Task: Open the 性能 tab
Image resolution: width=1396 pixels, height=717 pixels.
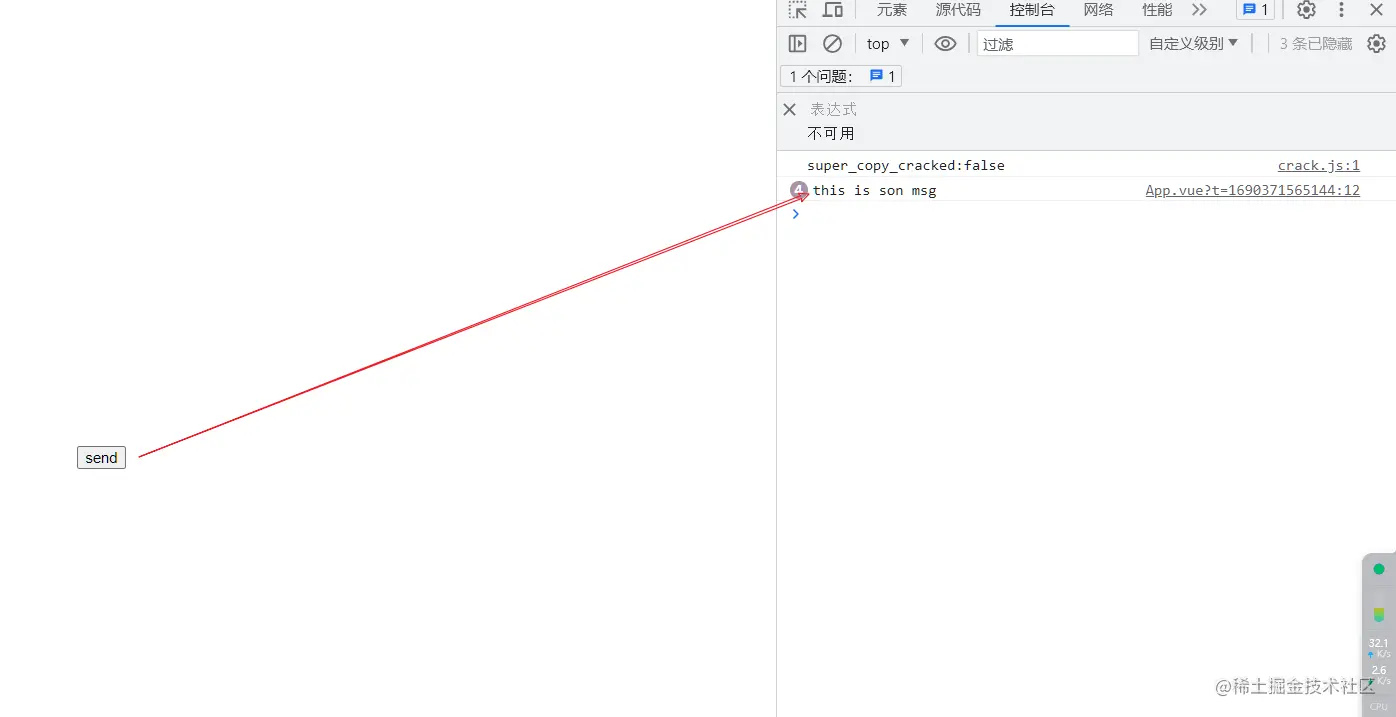Action: (1157, 10)
